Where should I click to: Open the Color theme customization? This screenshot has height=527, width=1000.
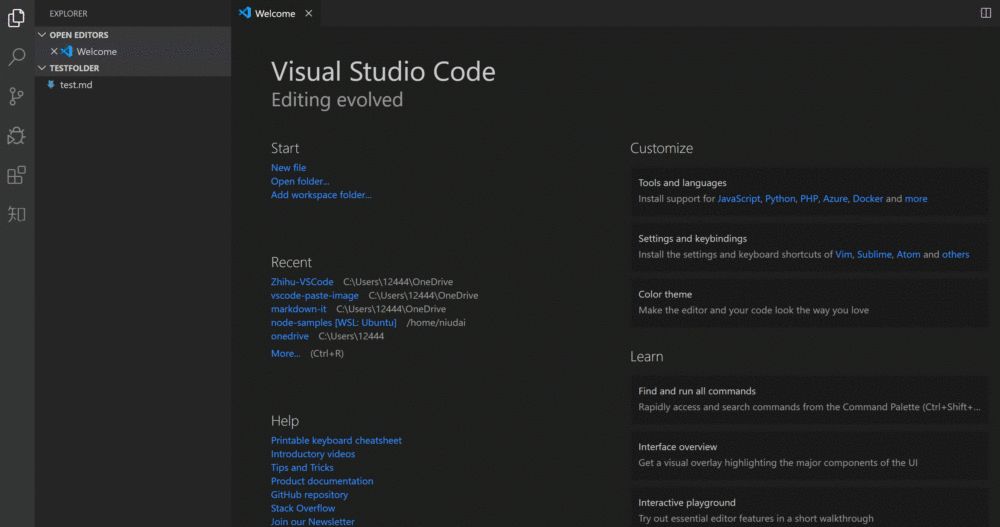pyautogui.click(x=665, y=294)
